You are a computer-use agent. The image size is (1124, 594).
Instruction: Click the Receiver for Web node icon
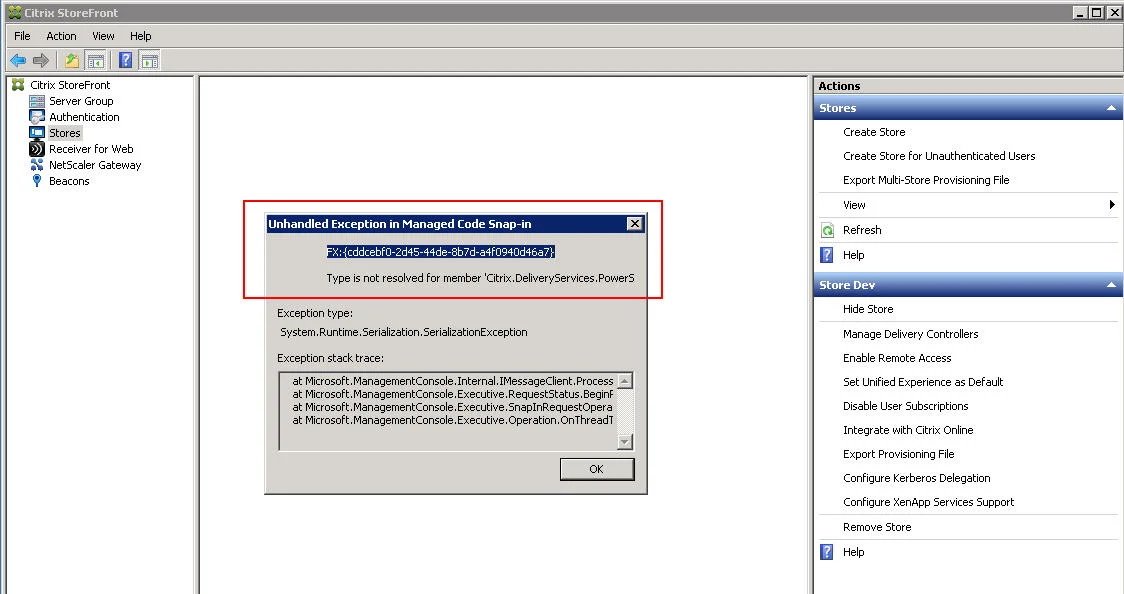(x=37, y=149)
